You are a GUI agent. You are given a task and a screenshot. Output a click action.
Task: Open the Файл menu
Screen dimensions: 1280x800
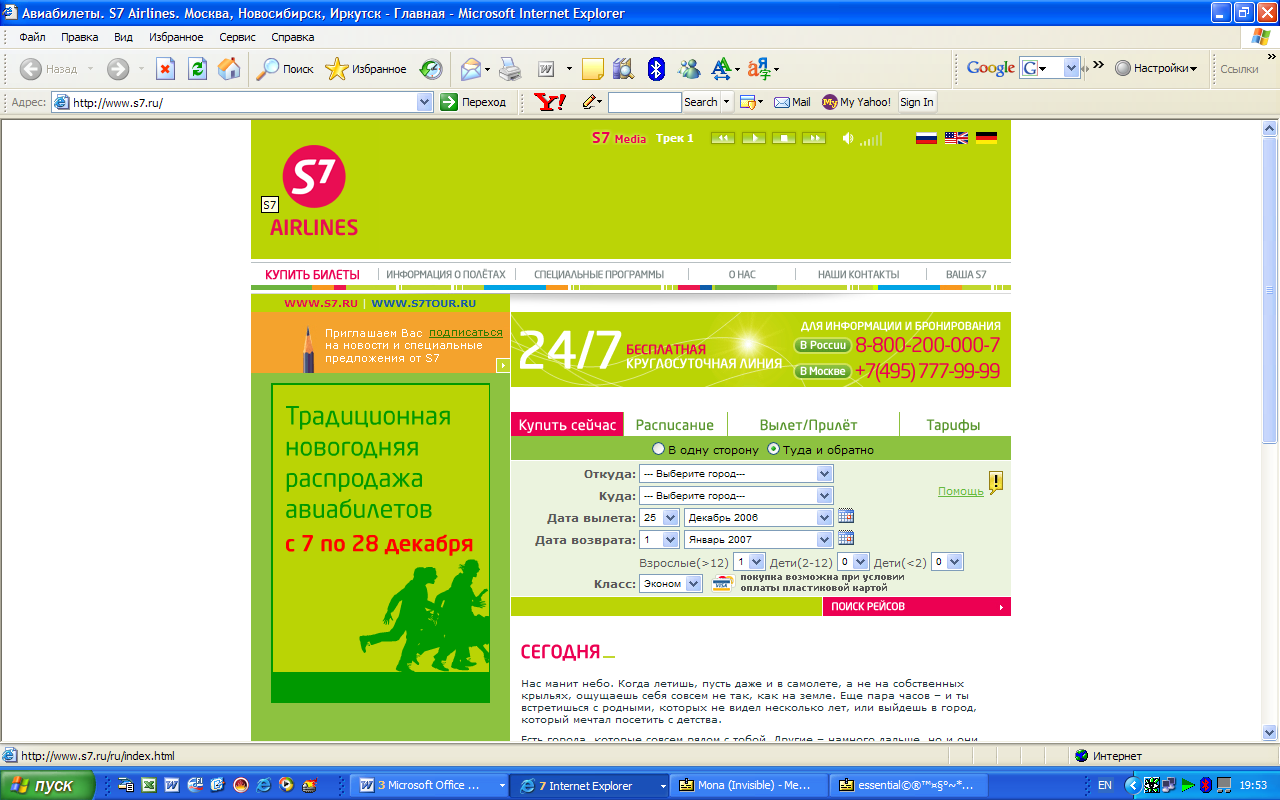click(32, 37)
